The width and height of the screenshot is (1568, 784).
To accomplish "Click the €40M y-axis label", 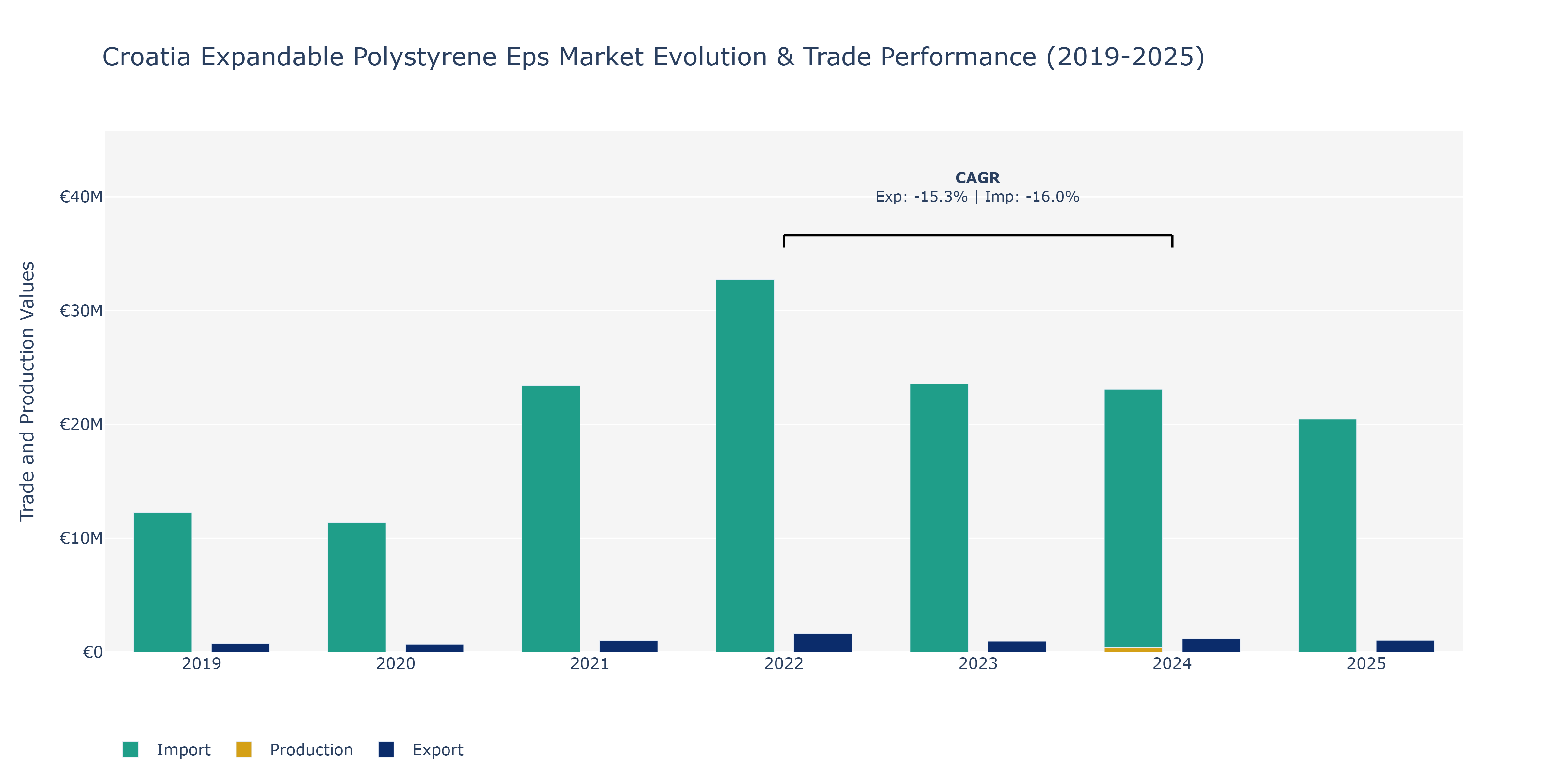I will click(x=81, y=197).
